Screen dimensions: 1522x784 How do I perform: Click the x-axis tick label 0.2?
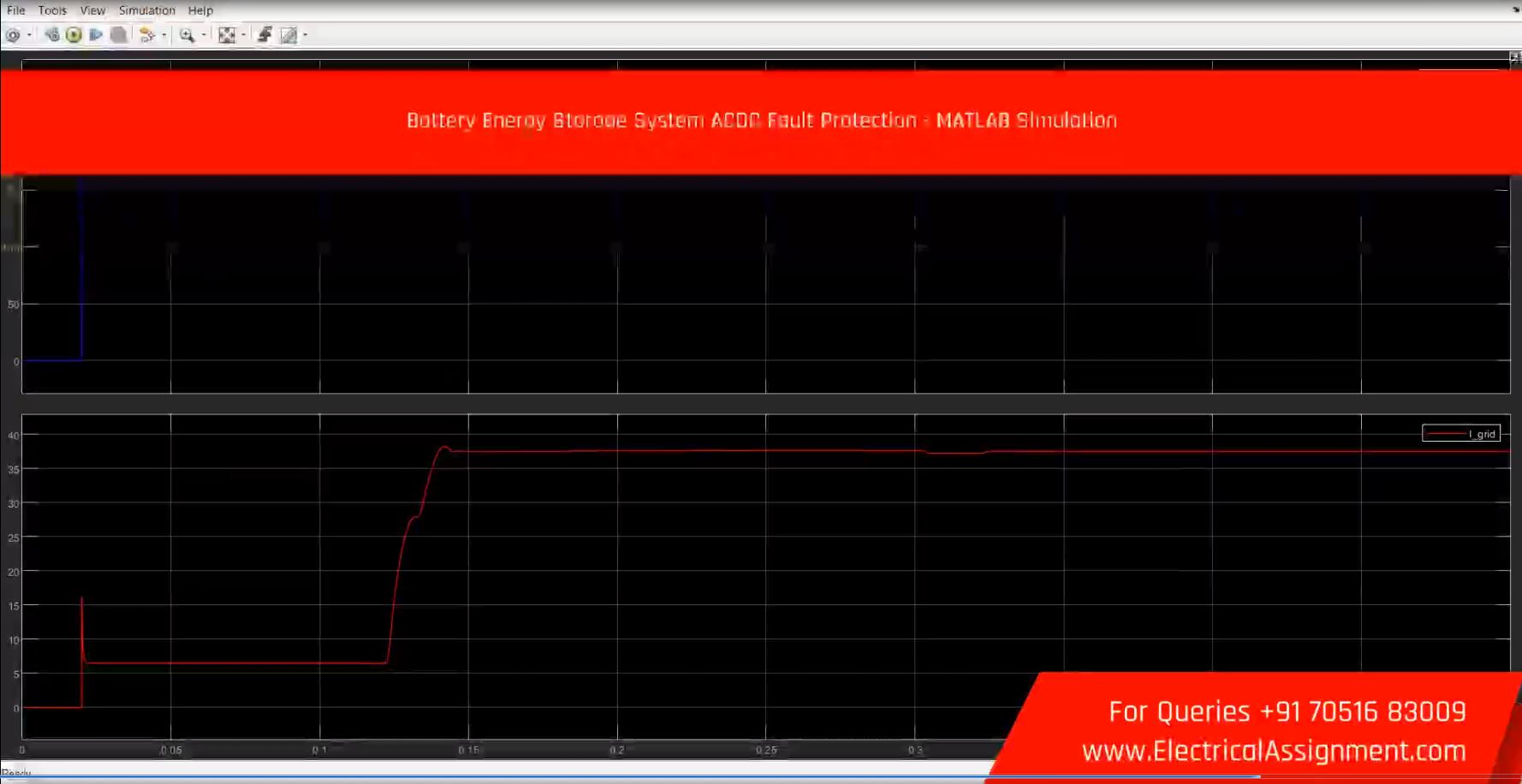617,751
